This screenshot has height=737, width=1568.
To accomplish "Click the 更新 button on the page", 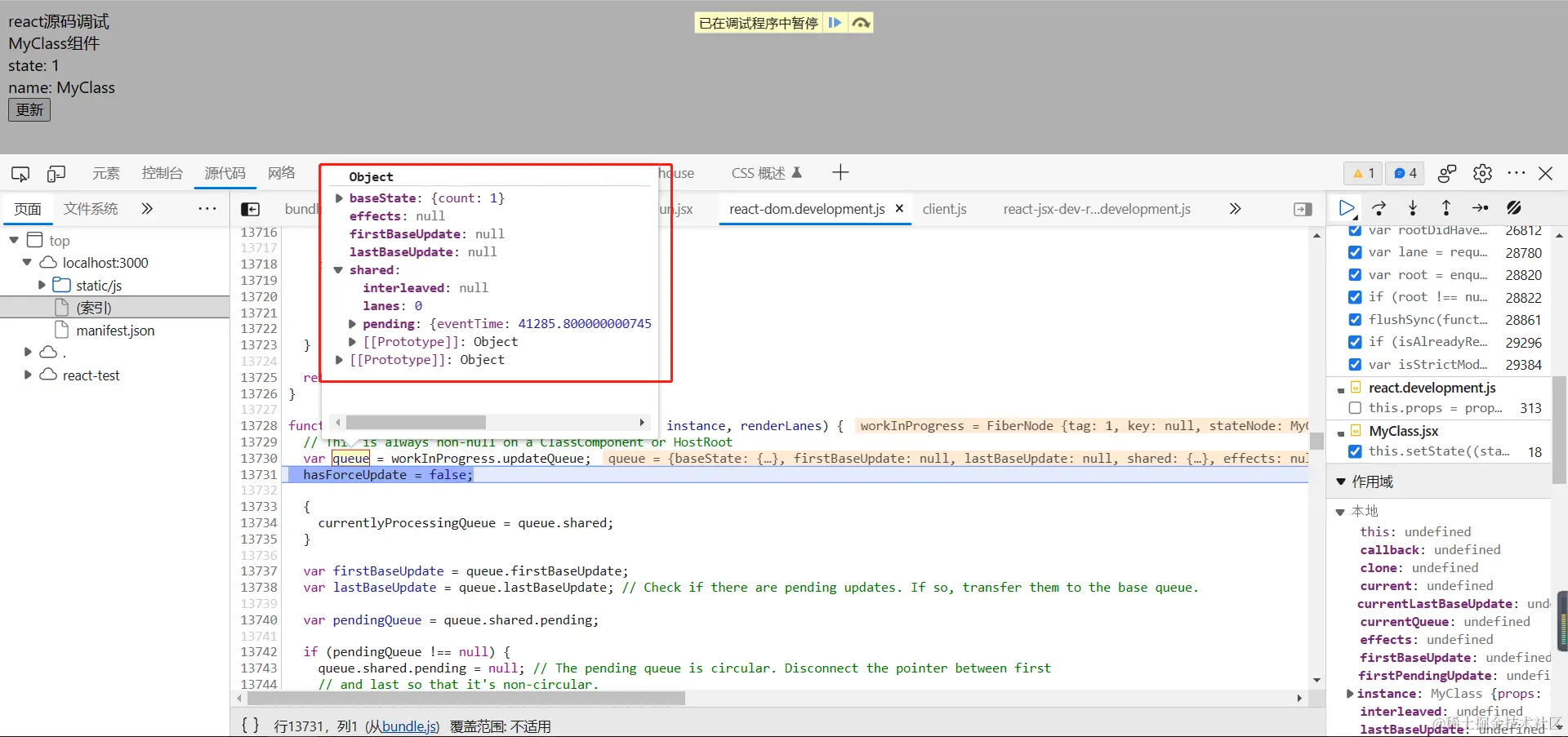I will [x=29, y=109].
